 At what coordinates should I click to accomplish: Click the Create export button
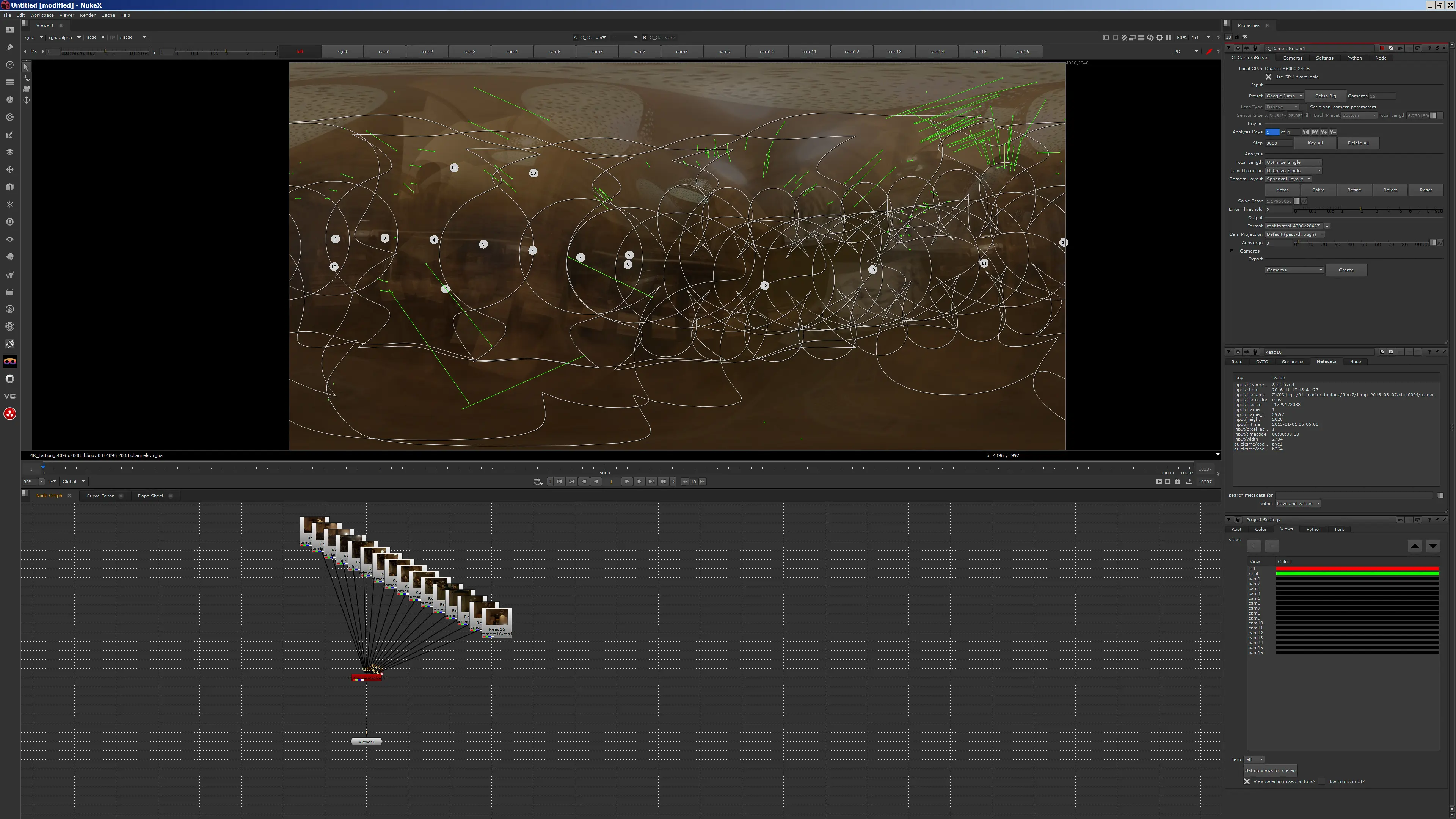pyautogui.click(x=1346, y=270)
